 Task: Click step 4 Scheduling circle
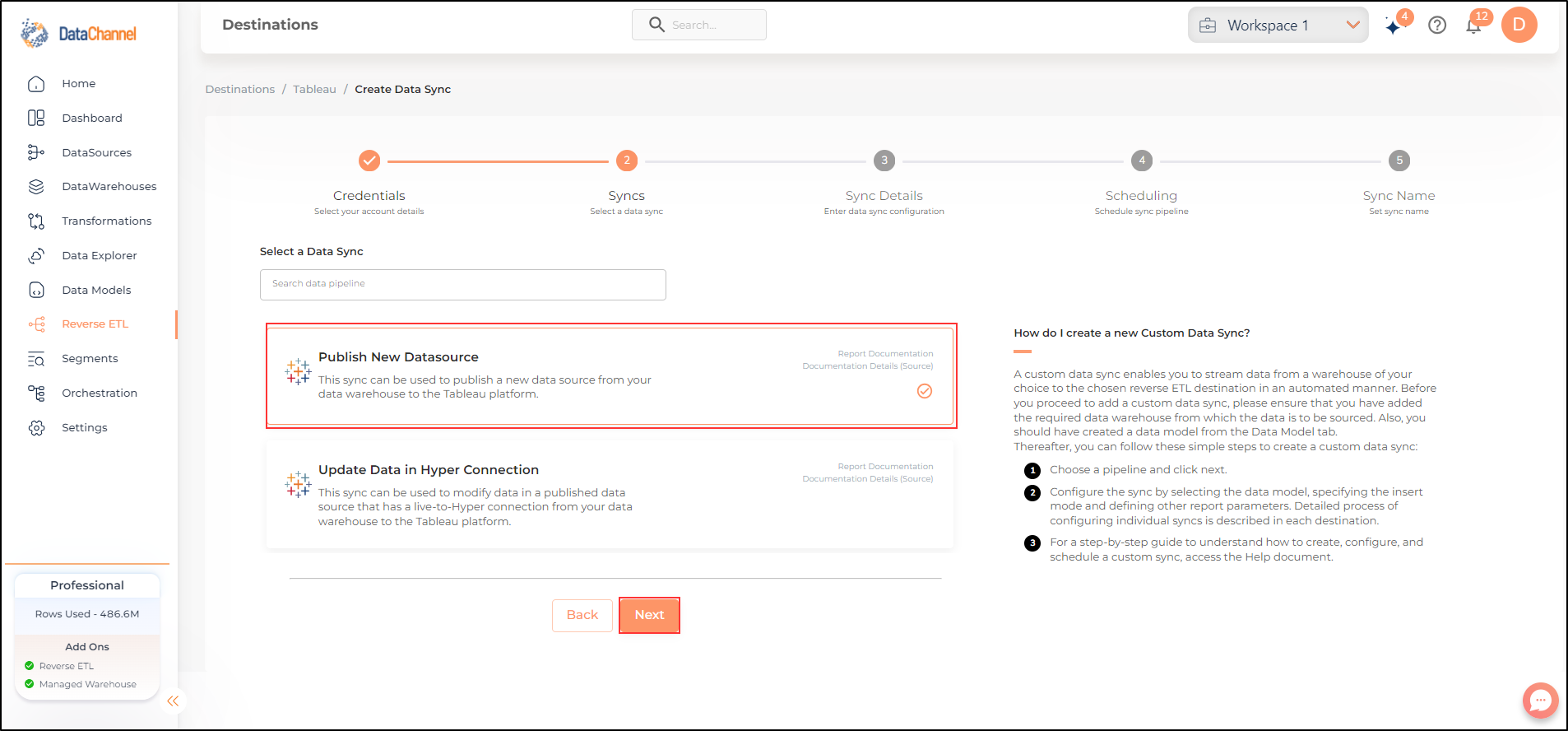(x=1142, y=161)
